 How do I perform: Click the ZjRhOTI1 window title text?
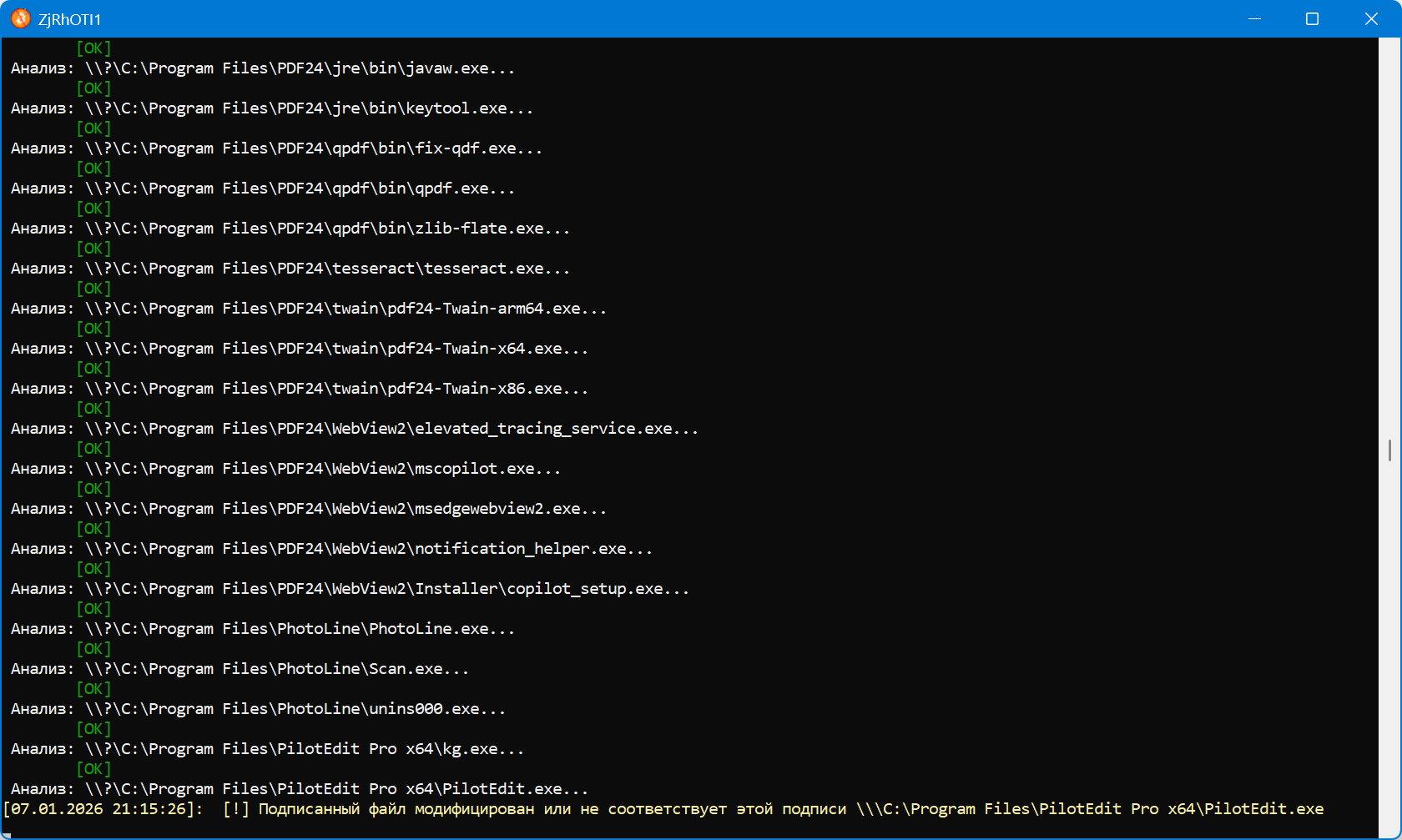[69, 19]
